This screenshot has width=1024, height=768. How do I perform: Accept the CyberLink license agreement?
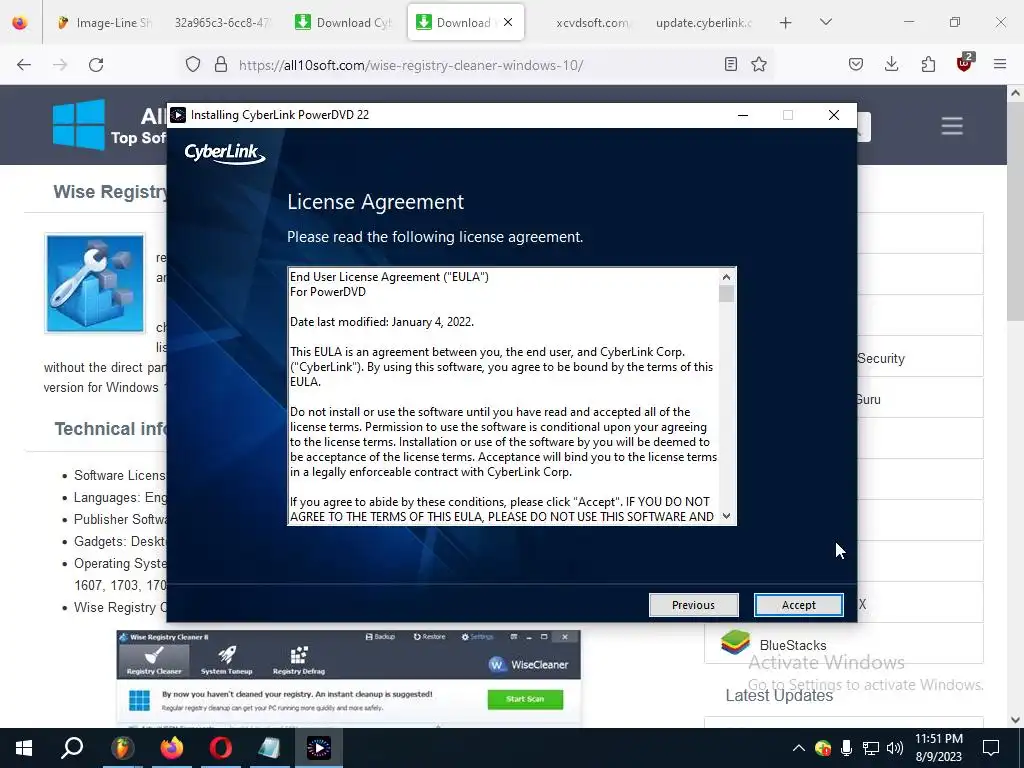click(x=798, y=605)
